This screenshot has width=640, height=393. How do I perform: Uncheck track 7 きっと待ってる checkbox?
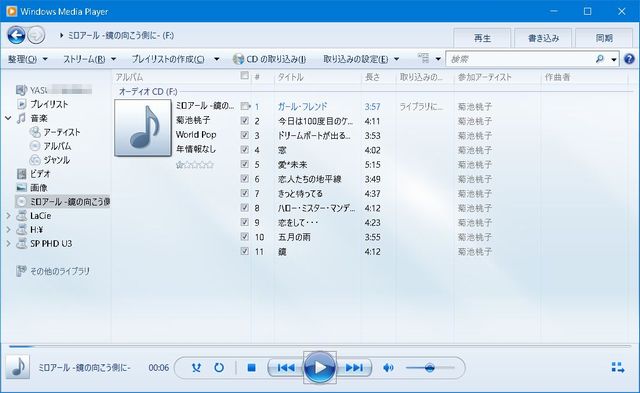click(x=244, y=193)
